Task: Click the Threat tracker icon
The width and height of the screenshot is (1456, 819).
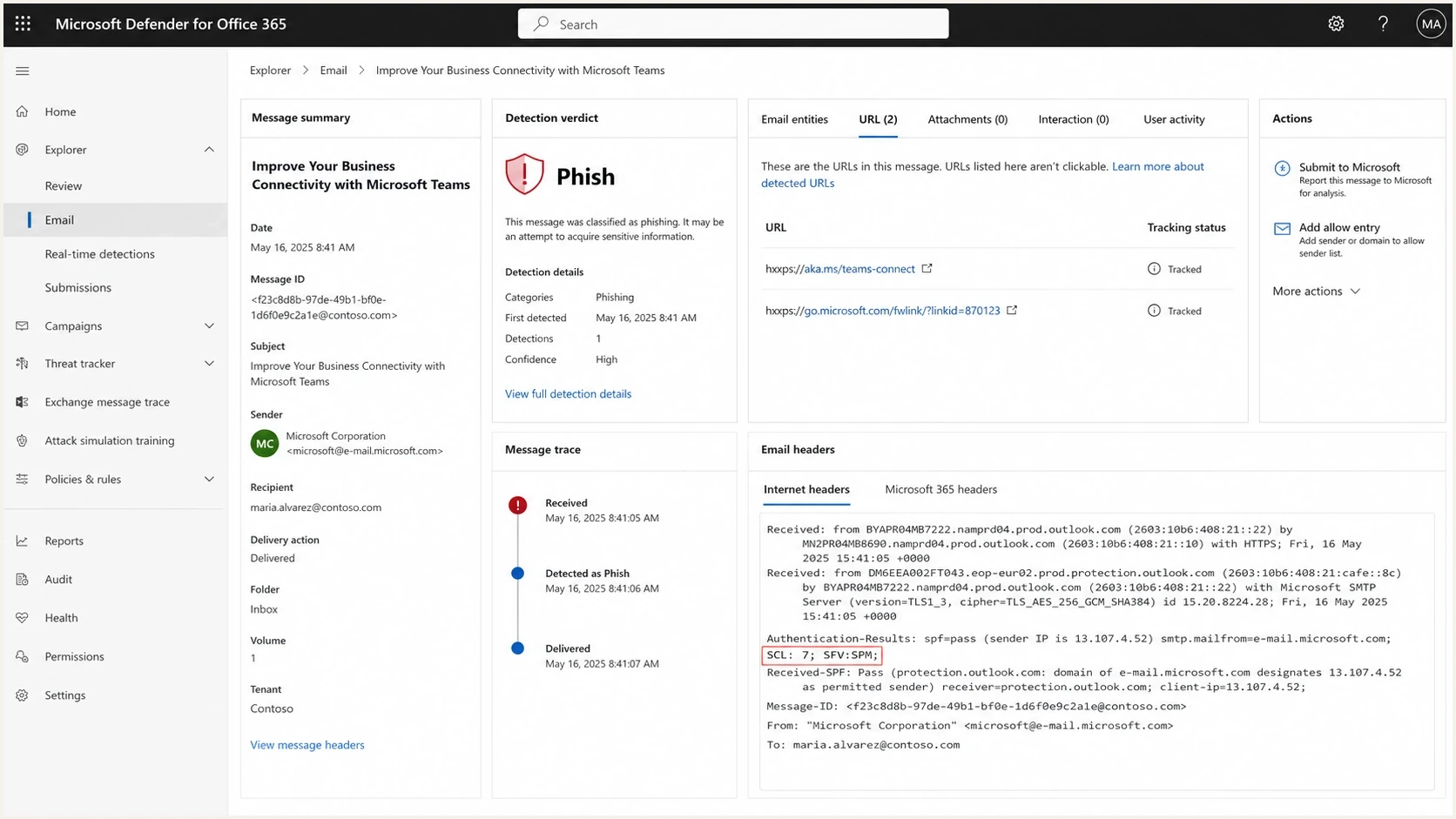Action: pos(23,363)
